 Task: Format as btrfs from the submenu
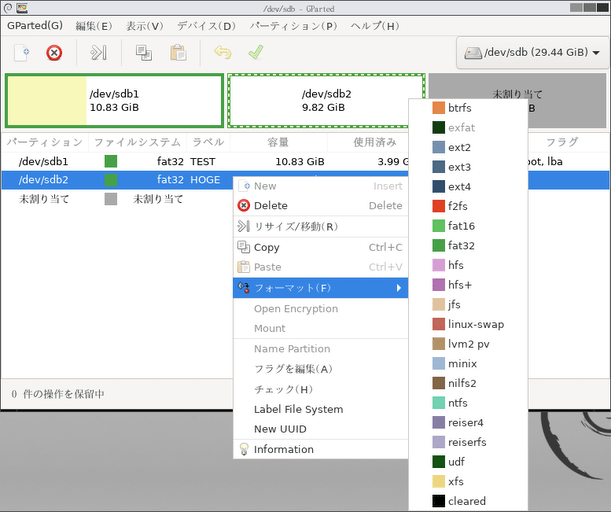(468, 108)
